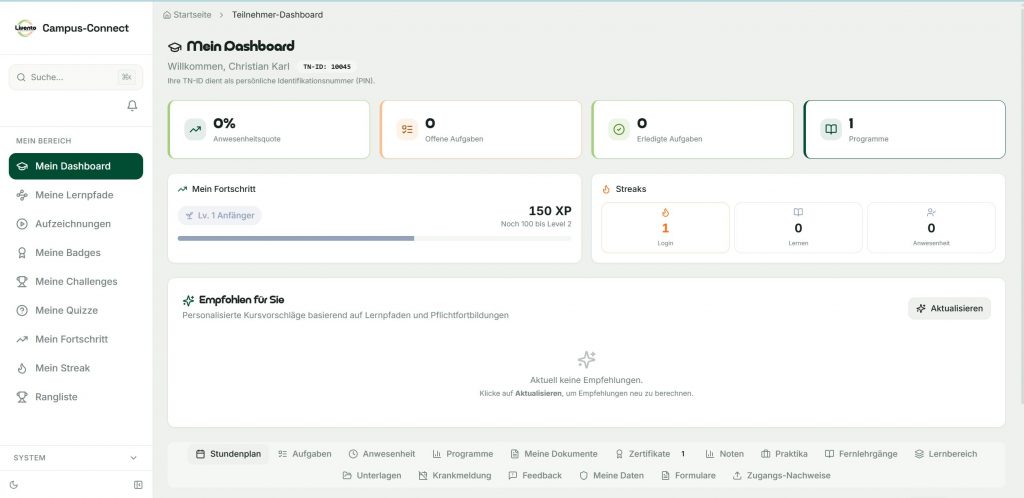Viewport: 1024px width, 498px height.
Task: Click Teilnehmer-Dashboard breadcrumb text
Action: pos(277,14)
